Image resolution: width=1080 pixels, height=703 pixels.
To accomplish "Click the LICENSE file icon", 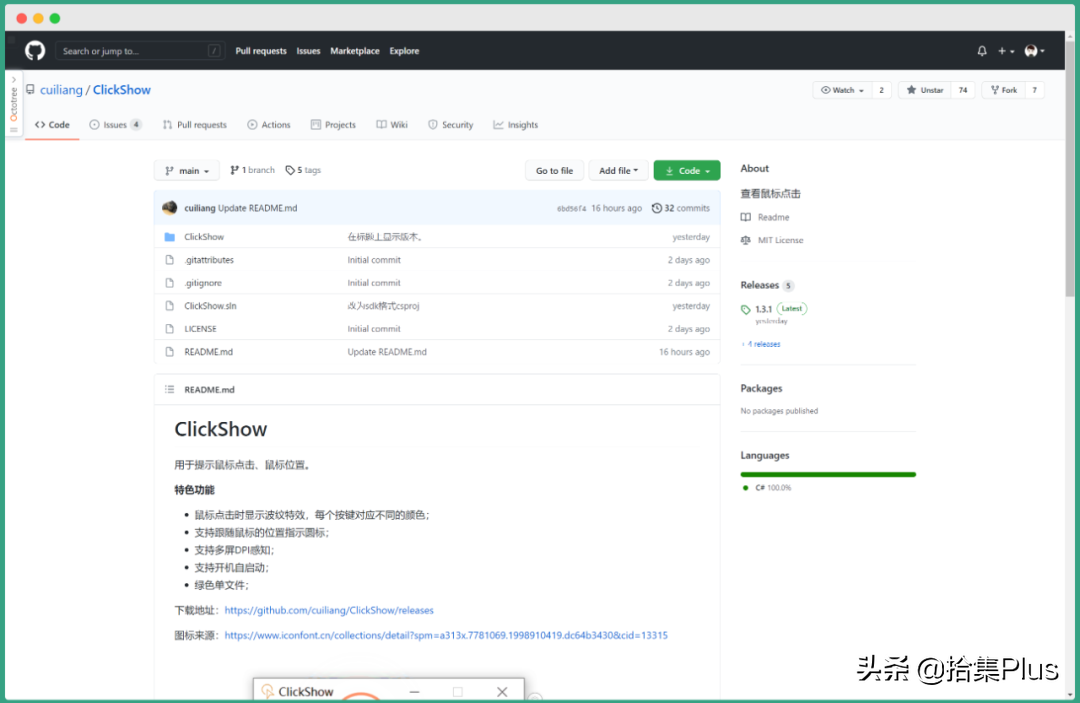I will (x=169, y=329).
